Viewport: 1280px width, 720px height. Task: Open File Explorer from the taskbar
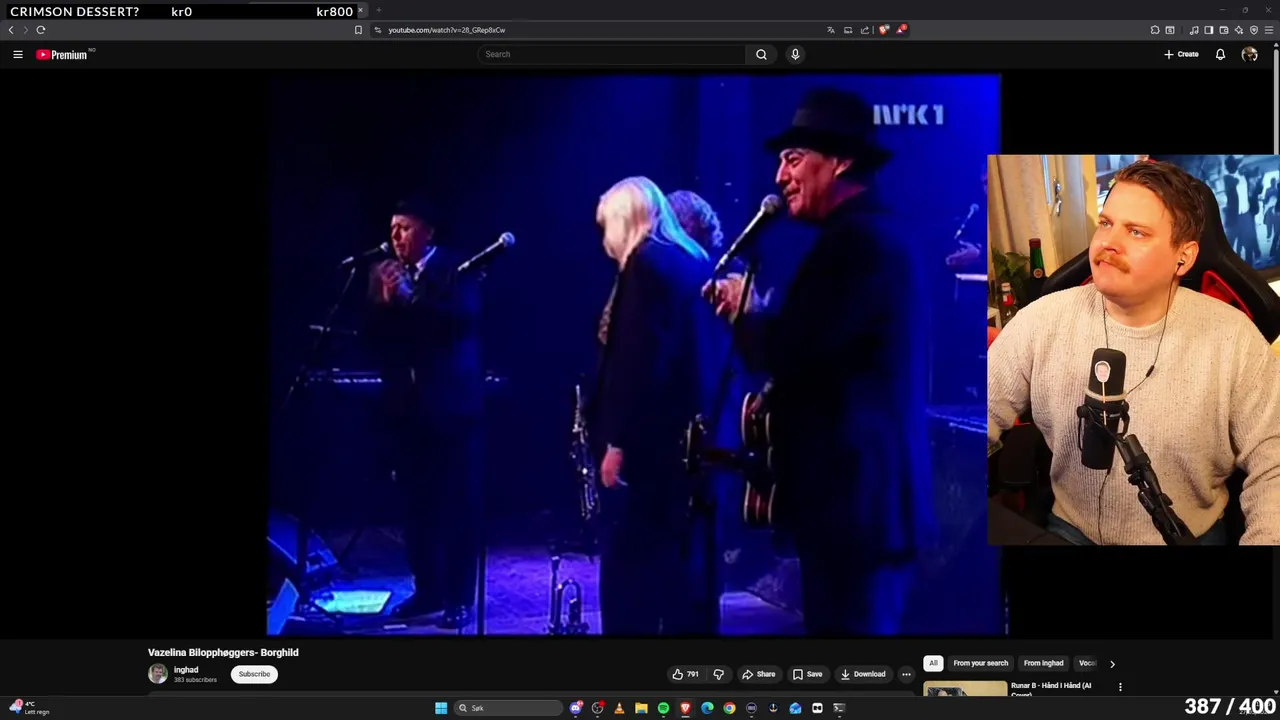pyautogui.click(x=641, y=708)
